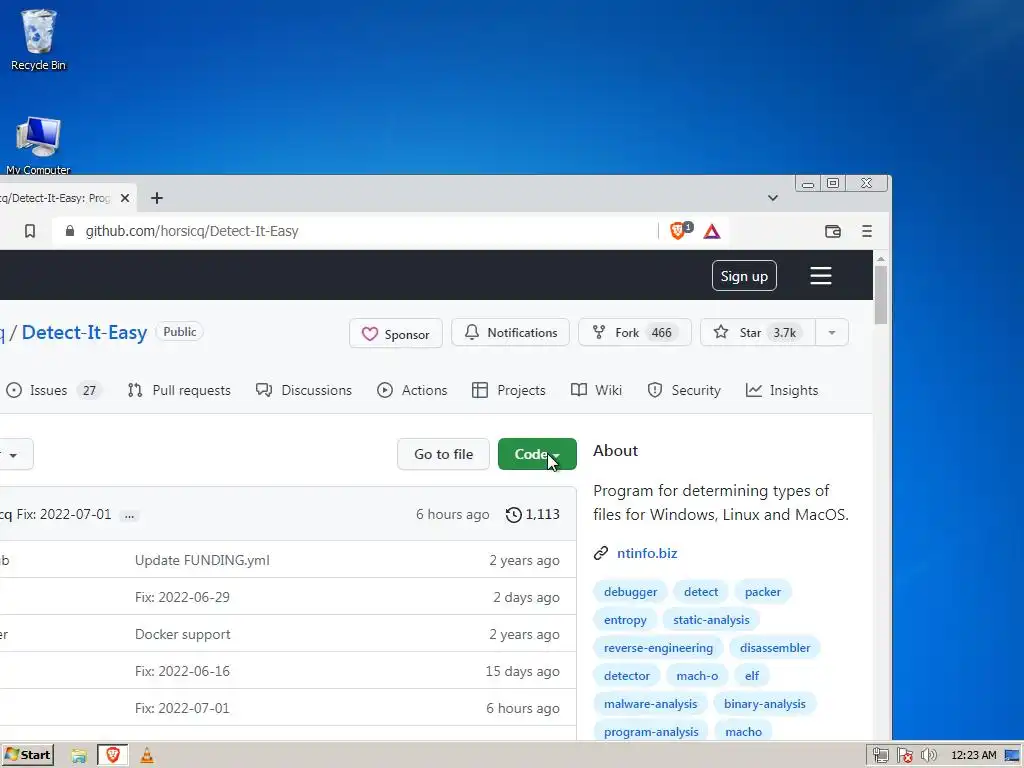Open the branch selector dropdown

click(x=13, y=455)
